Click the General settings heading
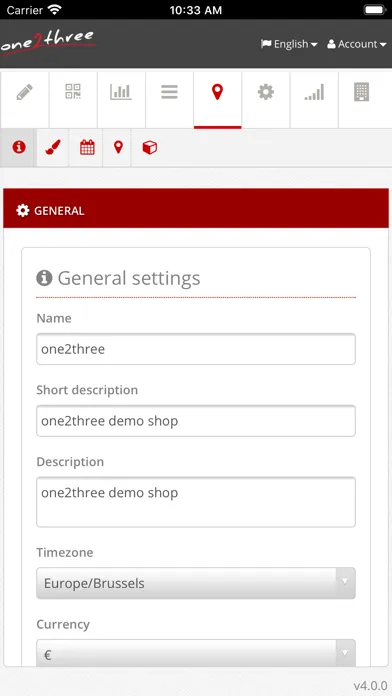The width and height of the screenshot is (392, 696). coord(129,278)
